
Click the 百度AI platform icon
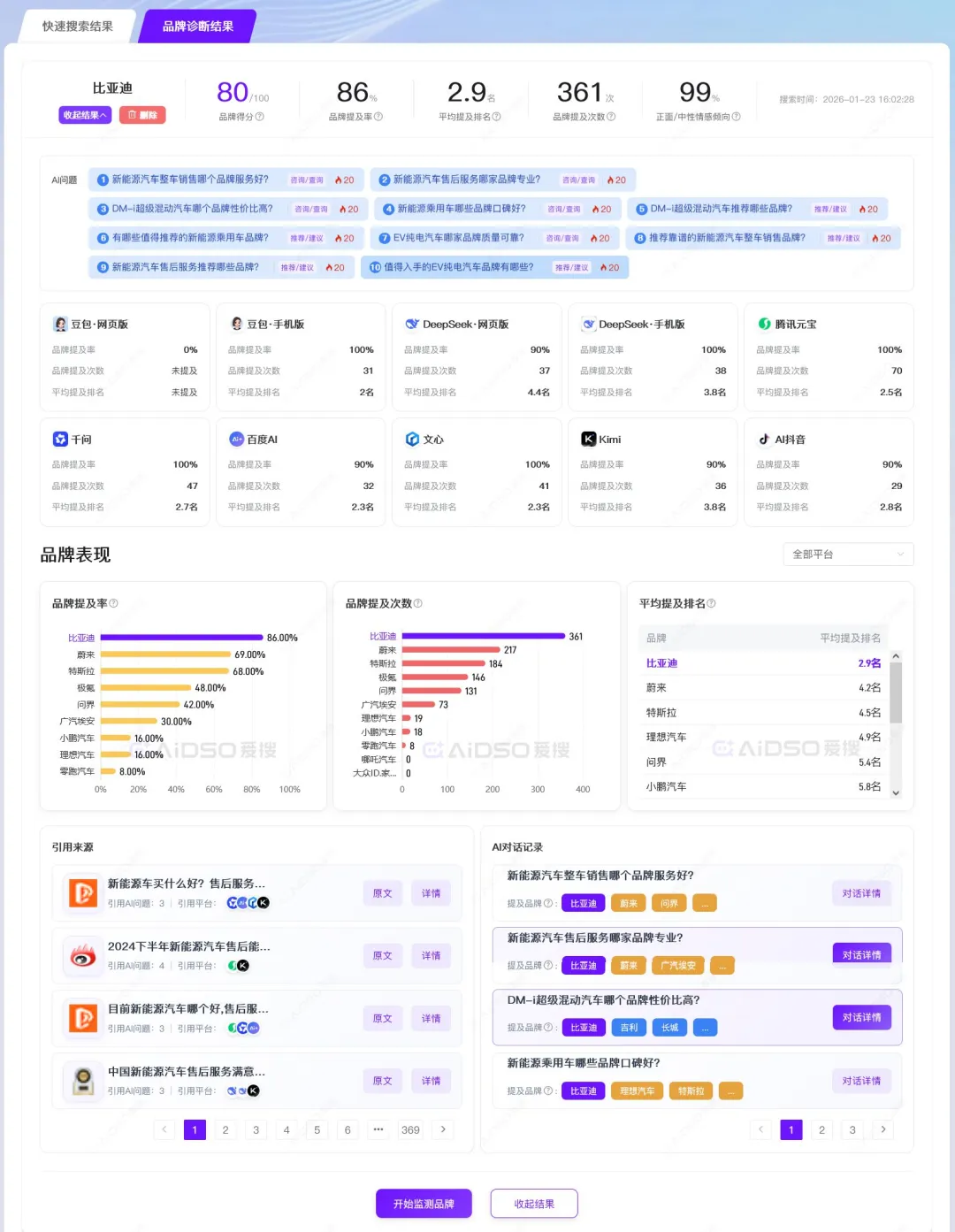(x=236, y=440)
